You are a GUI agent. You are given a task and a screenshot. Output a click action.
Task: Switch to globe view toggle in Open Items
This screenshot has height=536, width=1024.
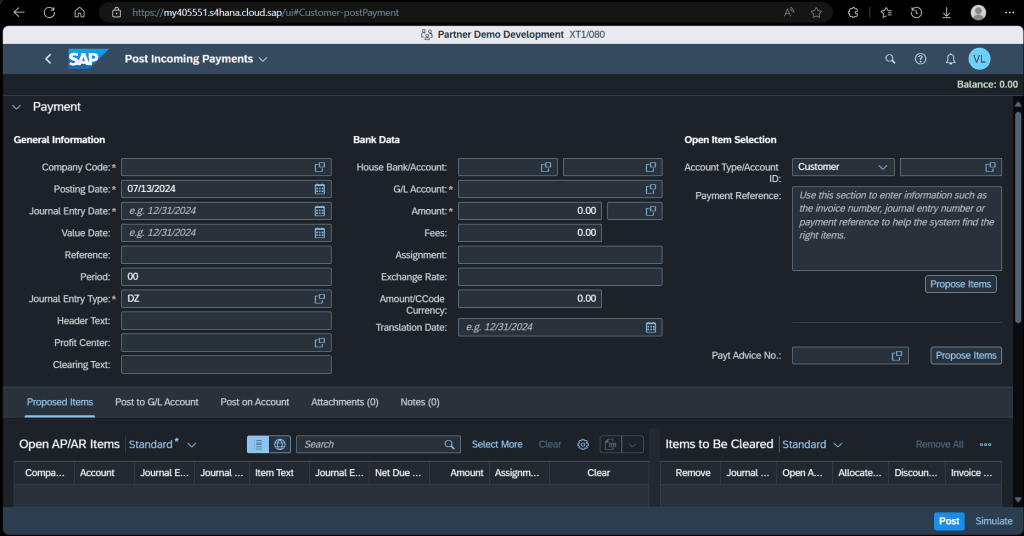[280, 445]
